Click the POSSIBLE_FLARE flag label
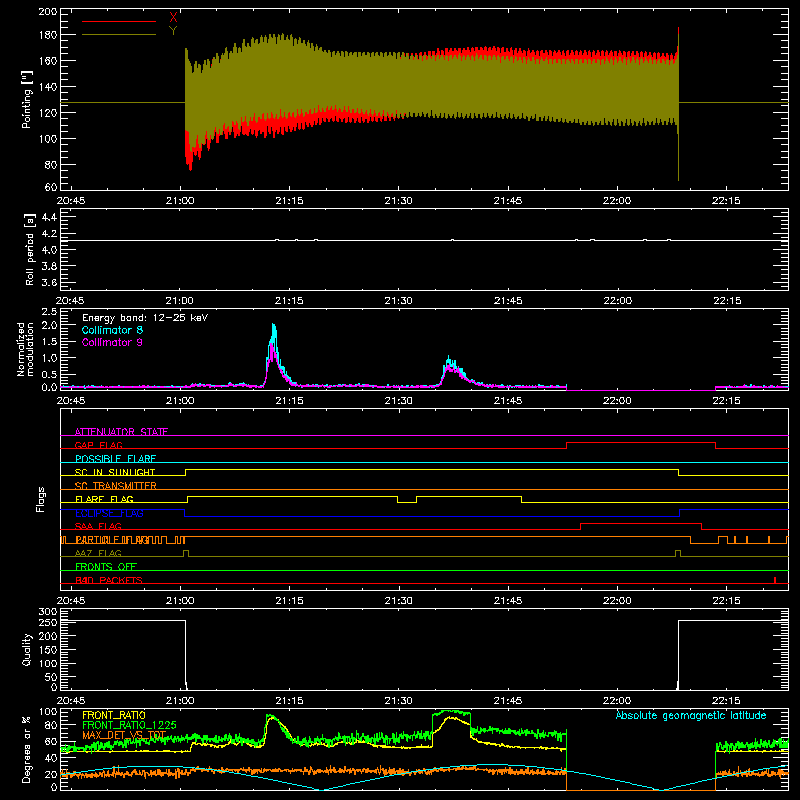The height and width of the screenshot is (800, 800). pyautogui.click(x=115, y=459)
